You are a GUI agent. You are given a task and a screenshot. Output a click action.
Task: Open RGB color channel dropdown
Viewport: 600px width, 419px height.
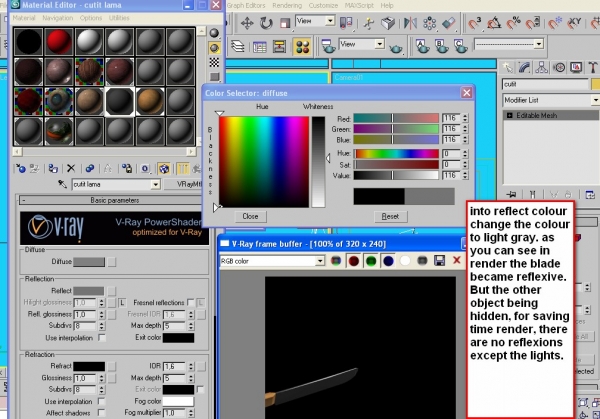click(x=320, y=261)
